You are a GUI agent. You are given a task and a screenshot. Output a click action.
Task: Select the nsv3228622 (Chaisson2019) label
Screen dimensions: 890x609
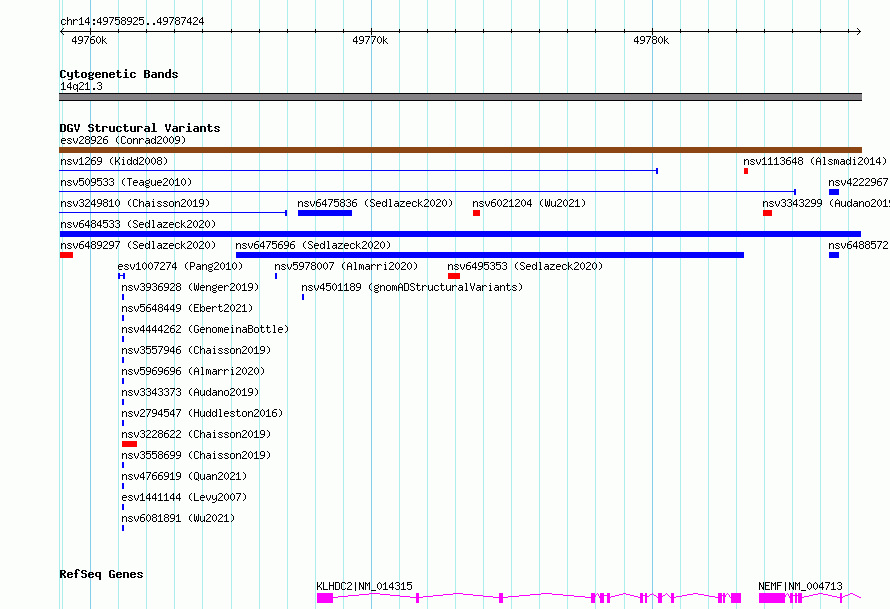[x=196, y=434]
